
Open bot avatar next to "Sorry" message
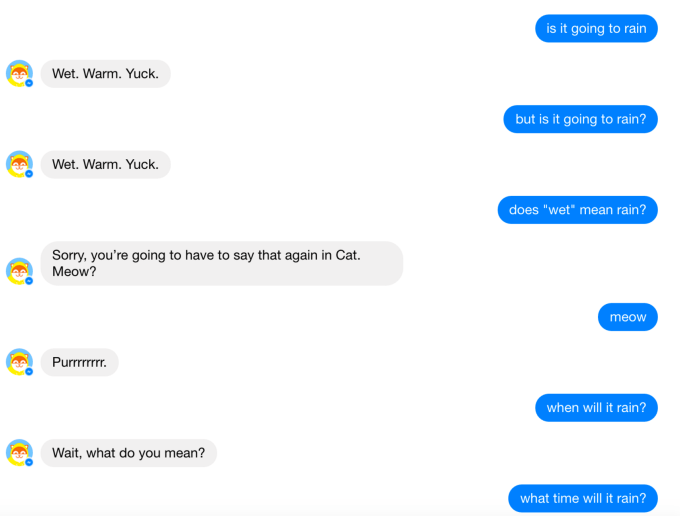(x=18, y=270)
